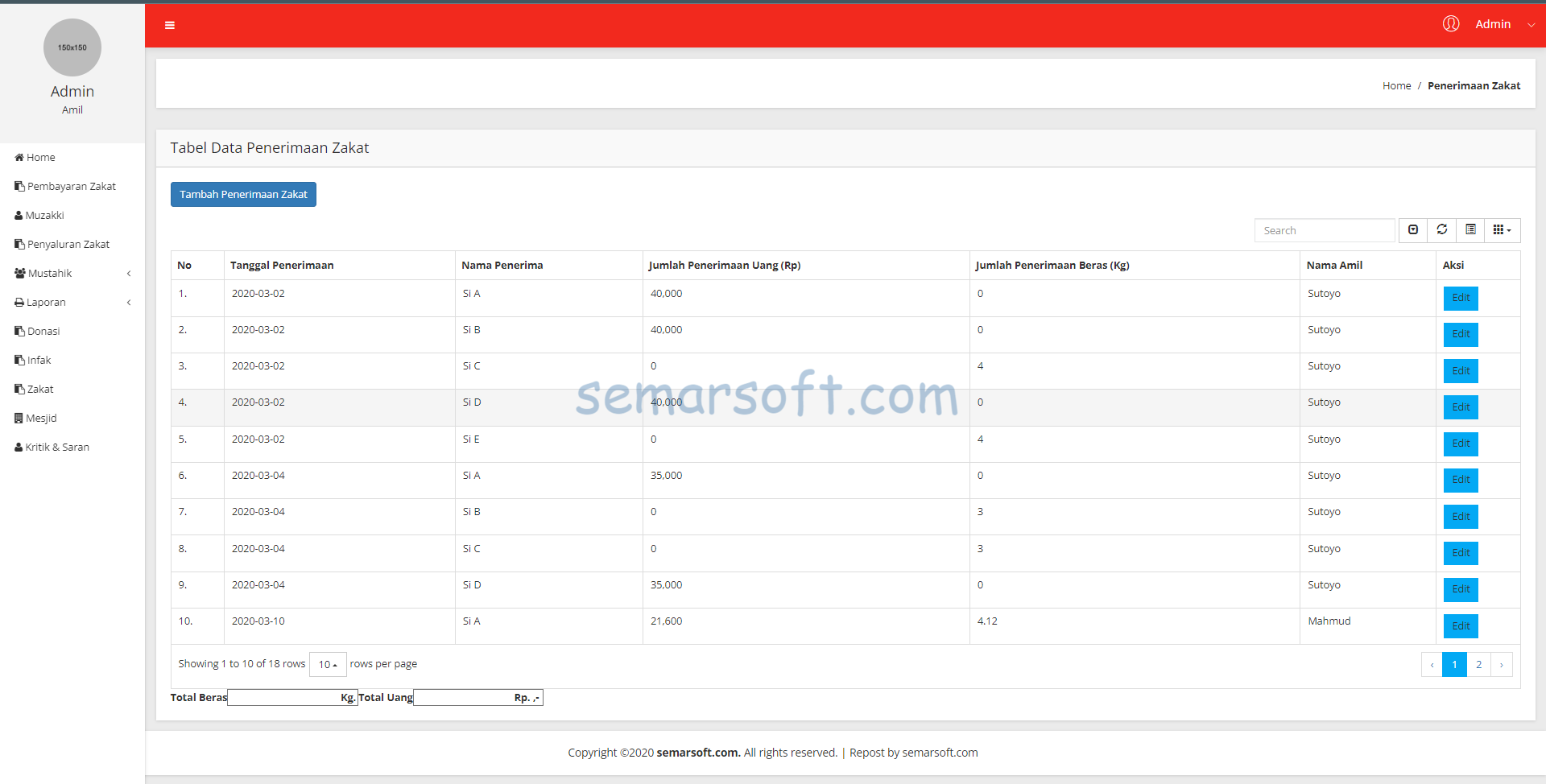Select Pembayaran Zakat from the sidebar

tap(71, 186)
